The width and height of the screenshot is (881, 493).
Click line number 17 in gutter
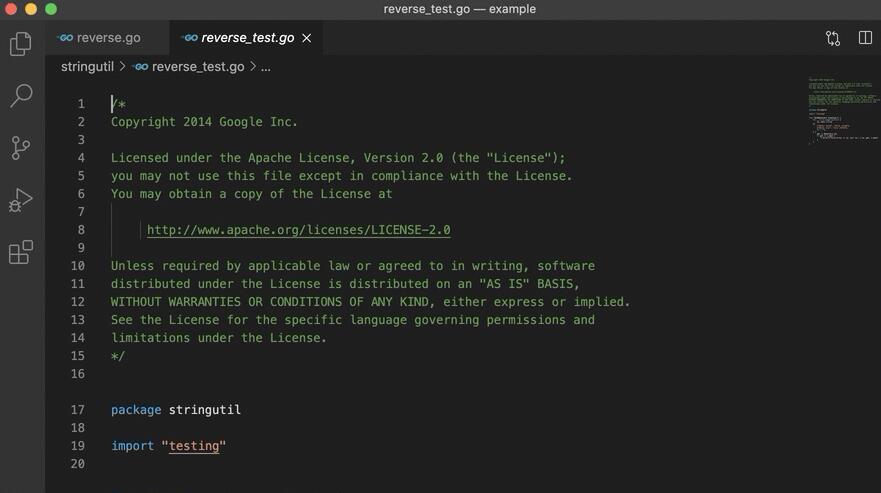[78, 410]
